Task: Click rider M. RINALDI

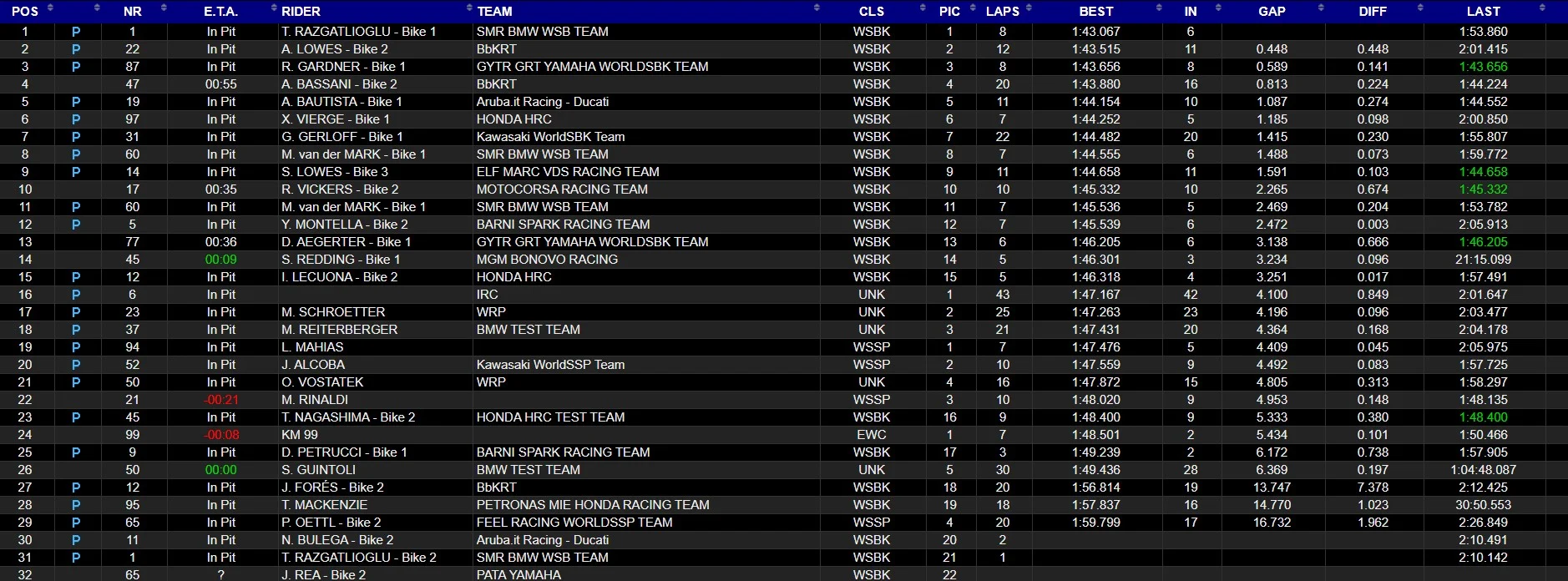Action: (315, 400)
